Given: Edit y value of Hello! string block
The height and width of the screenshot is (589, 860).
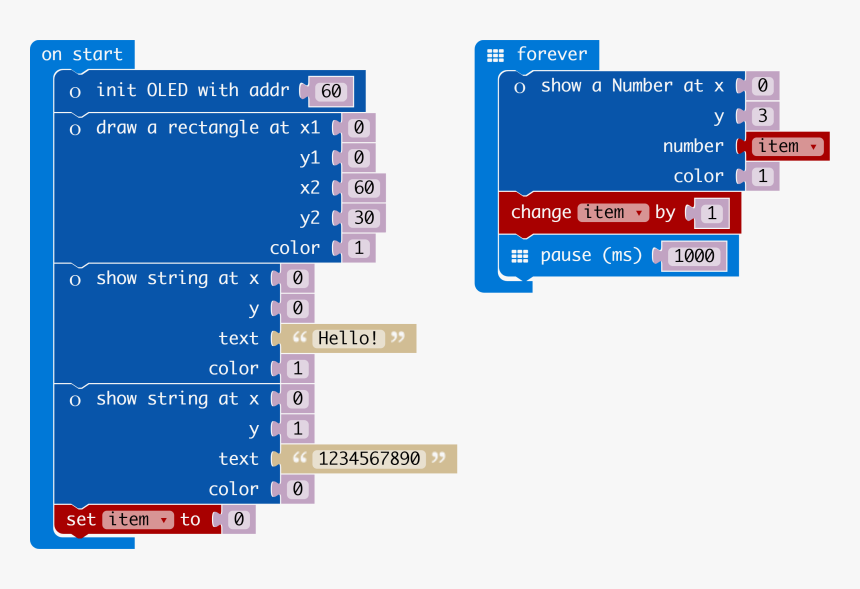Looking at the screenshot, I should click(x=297, y=308).
